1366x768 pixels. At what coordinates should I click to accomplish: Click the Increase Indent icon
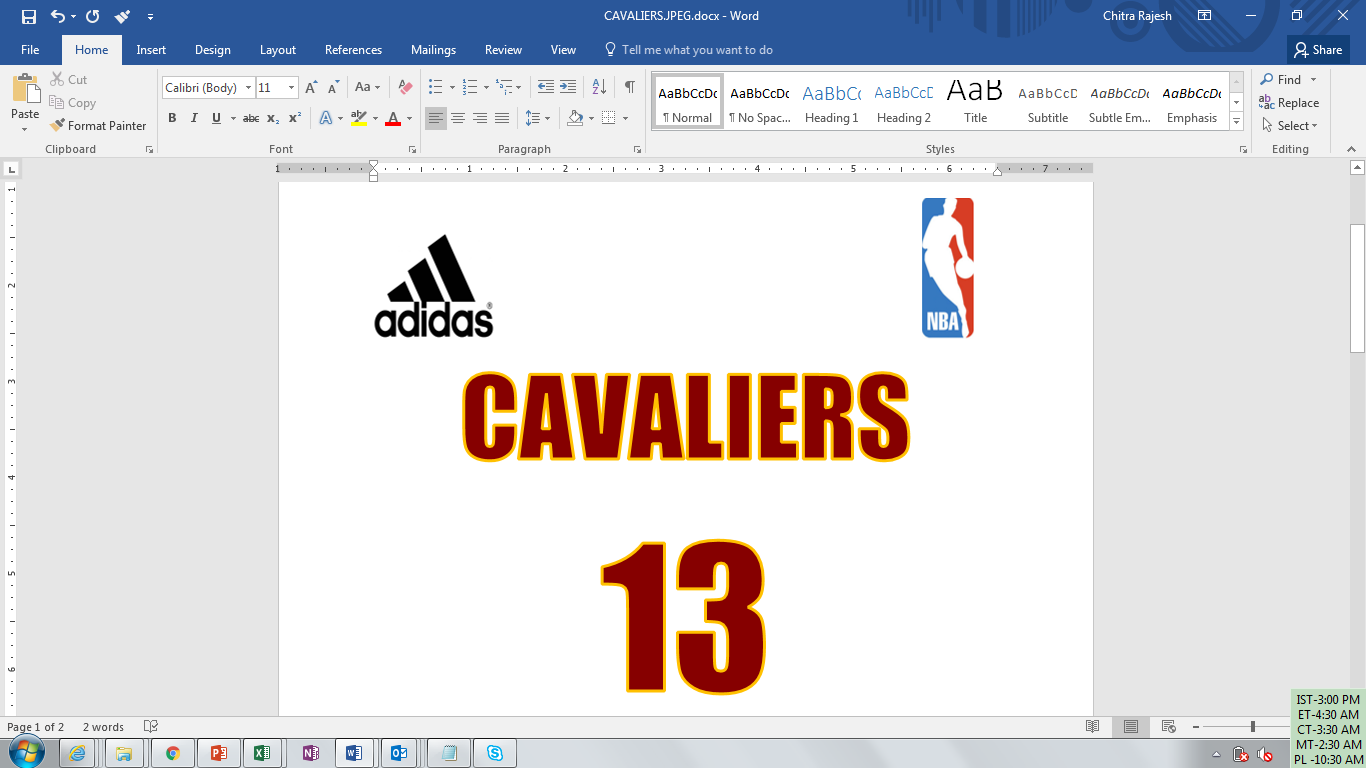[568, 88]
